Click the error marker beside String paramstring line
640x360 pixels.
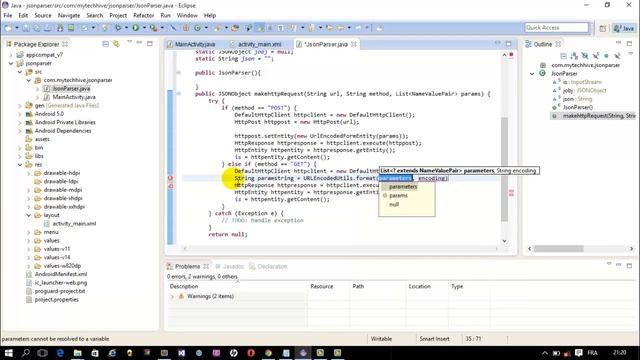(x=171, y=178)
